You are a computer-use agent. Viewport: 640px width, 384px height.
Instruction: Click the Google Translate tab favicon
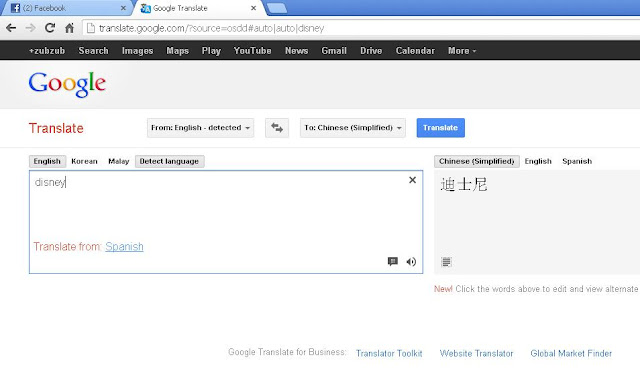[x=145, y=8]
